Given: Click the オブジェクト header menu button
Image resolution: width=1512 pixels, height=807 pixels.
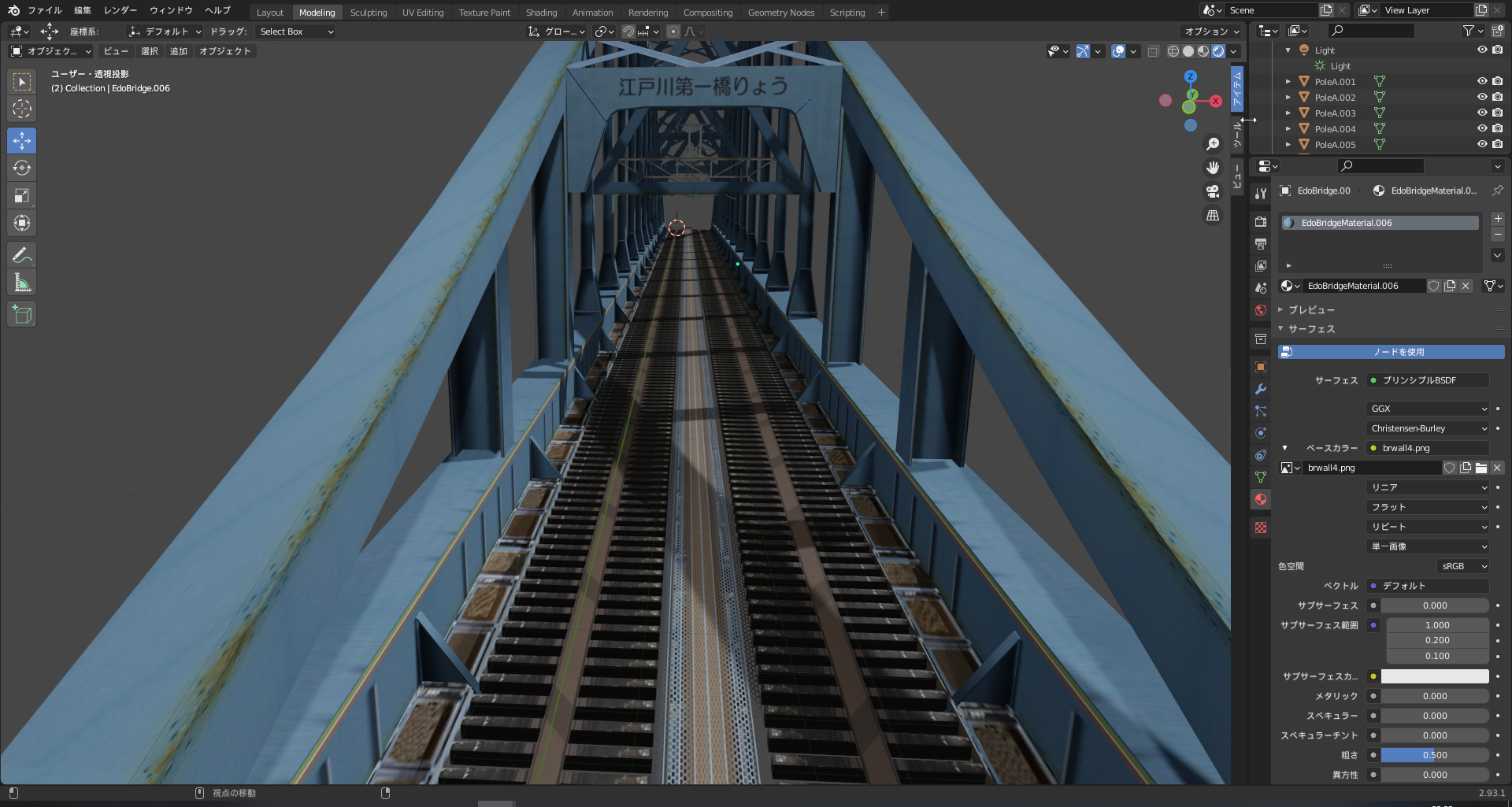Looking at the screenshot, I should [224, 51].
